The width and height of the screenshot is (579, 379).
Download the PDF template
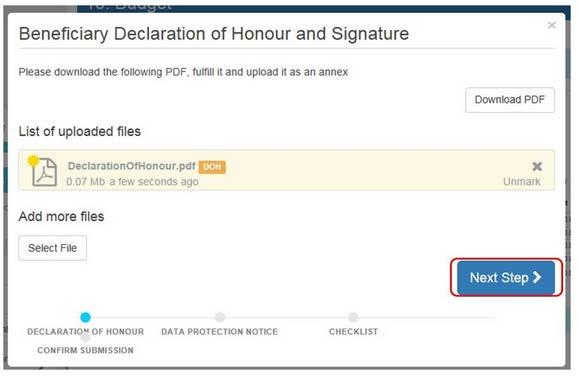(x=510, y=100)
